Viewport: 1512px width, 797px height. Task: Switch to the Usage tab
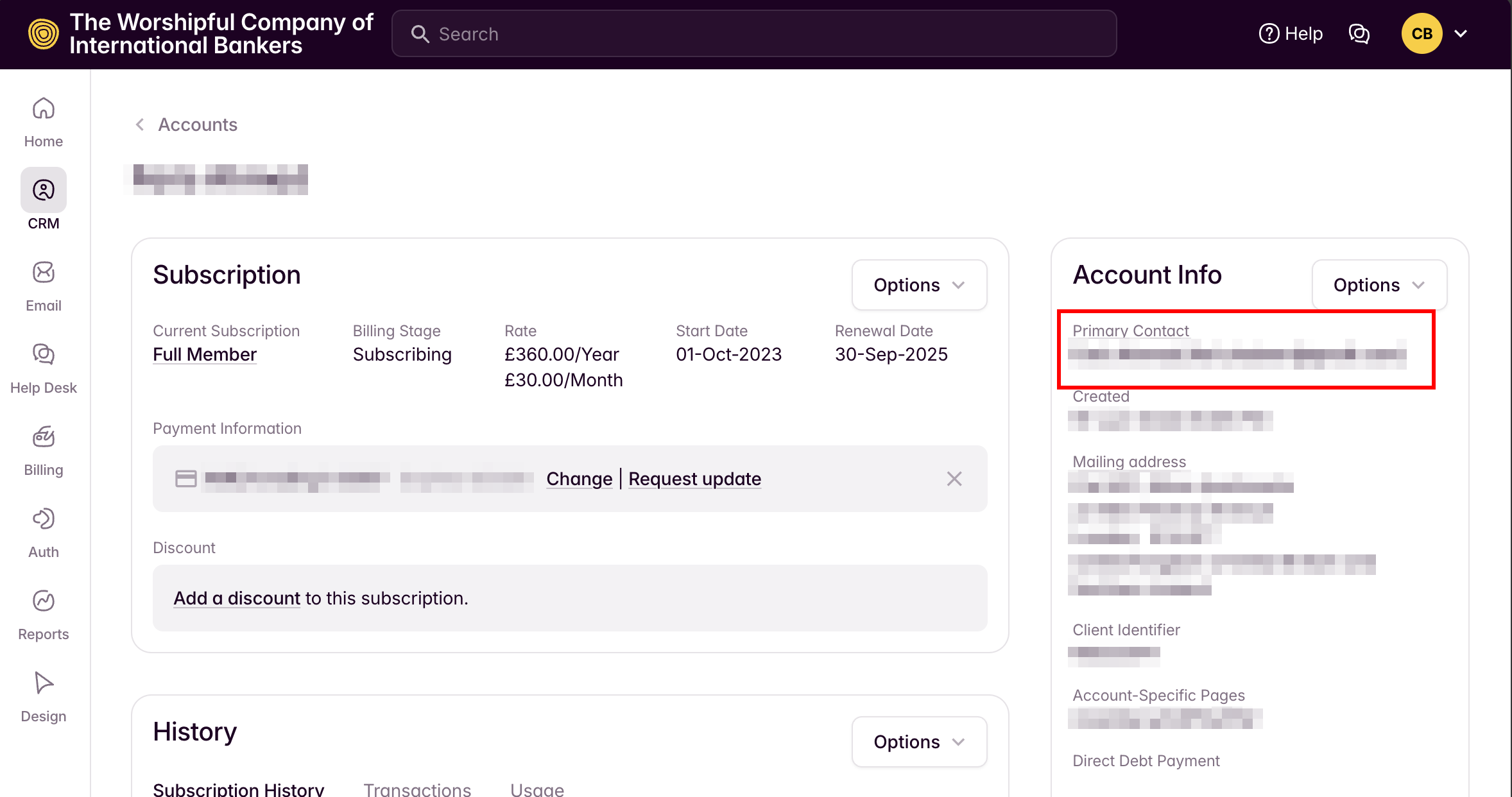[537, 789]
